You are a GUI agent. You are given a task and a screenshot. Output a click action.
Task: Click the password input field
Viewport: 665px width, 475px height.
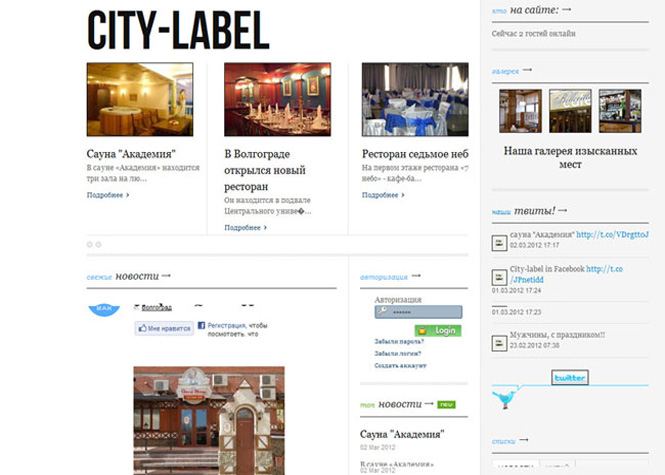tap(418, 312)
